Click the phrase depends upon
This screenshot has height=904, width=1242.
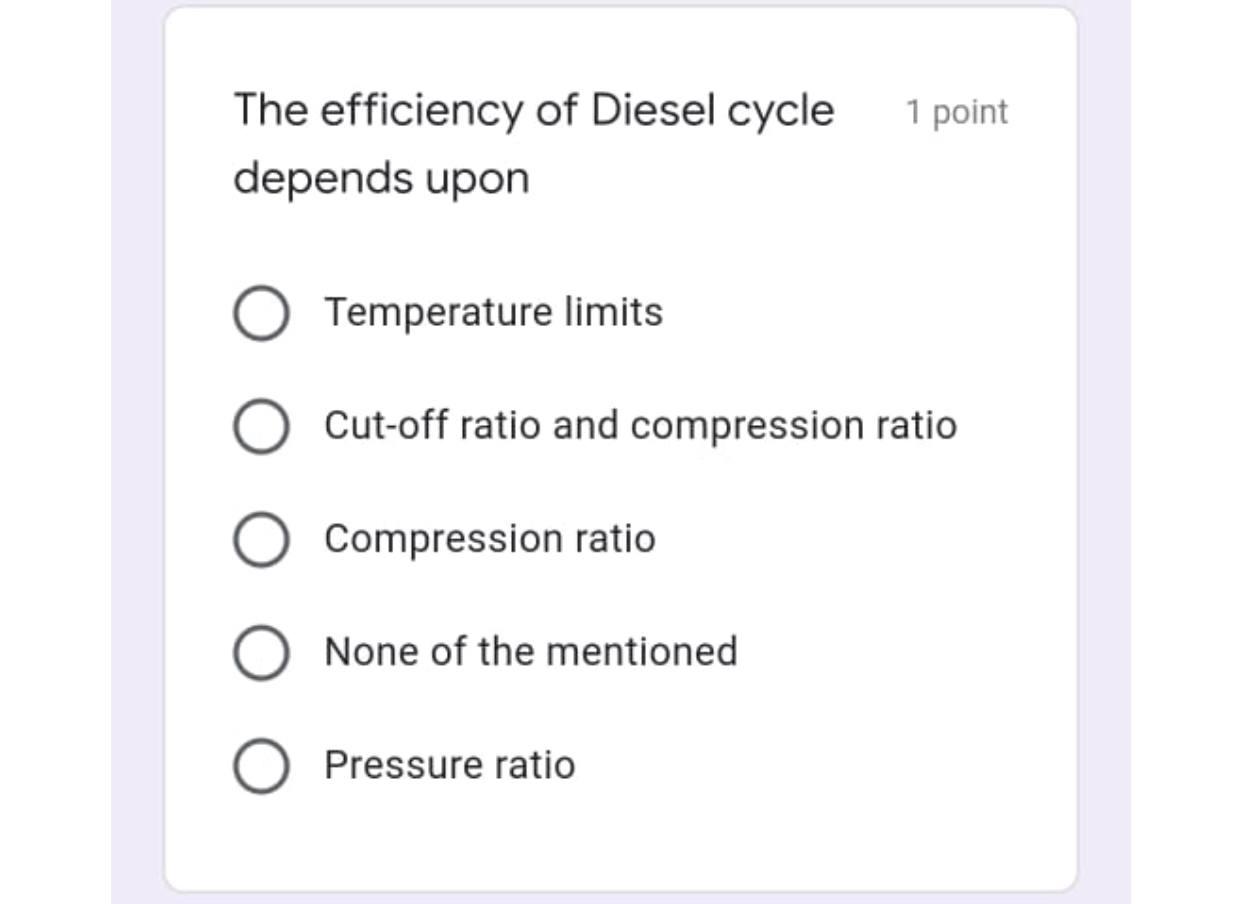(382, 177)
